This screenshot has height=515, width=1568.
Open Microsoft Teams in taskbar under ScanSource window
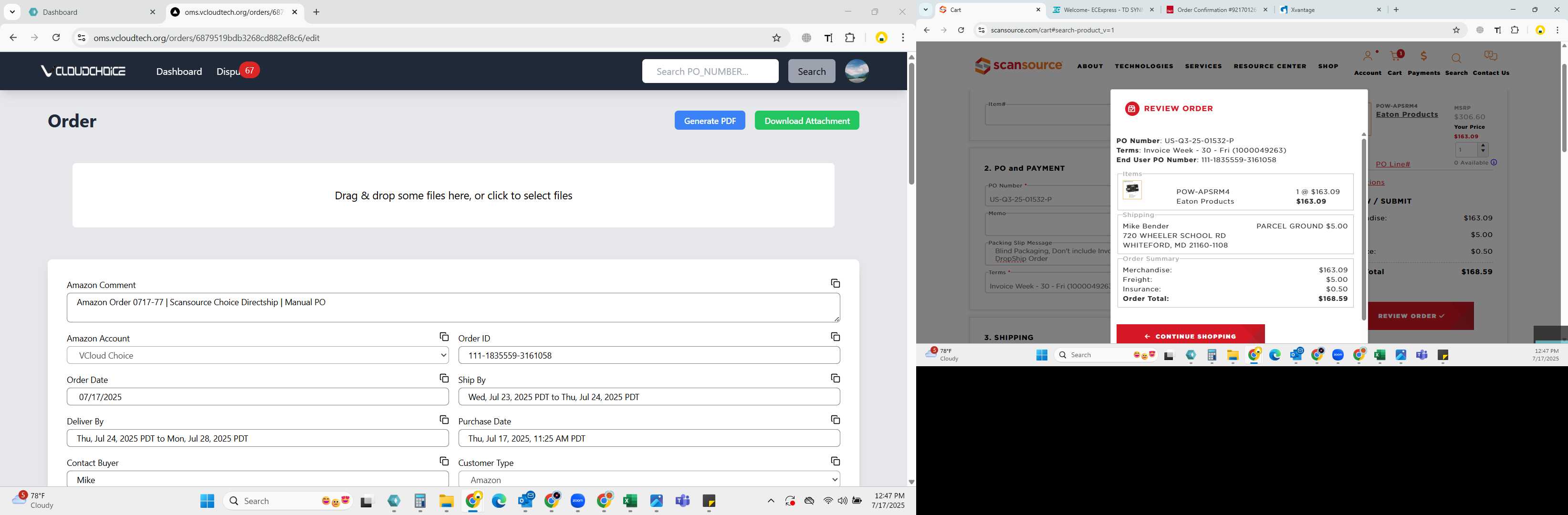[1422, 355]
